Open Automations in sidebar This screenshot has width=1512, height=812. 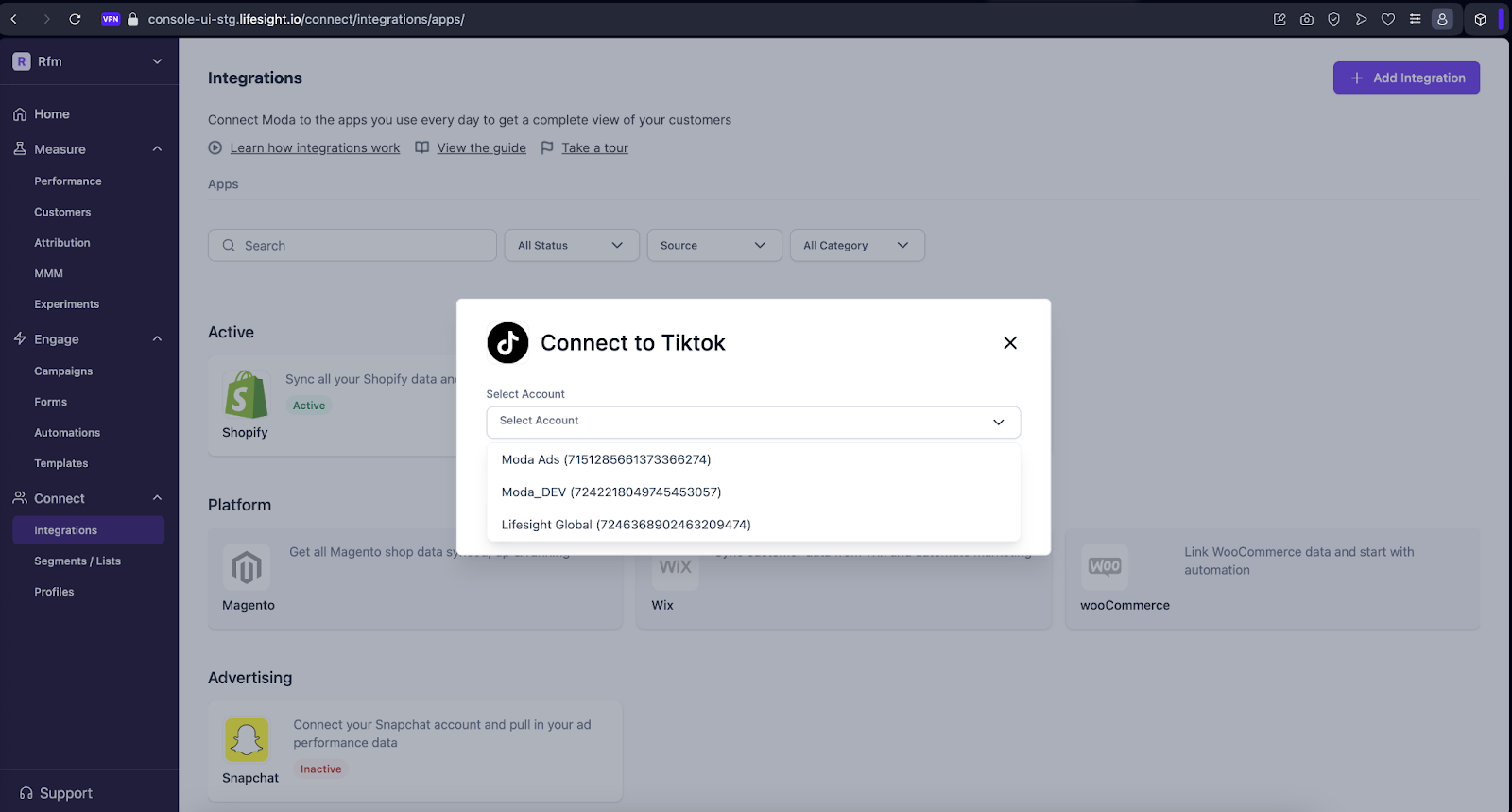(x=67, y=433)
